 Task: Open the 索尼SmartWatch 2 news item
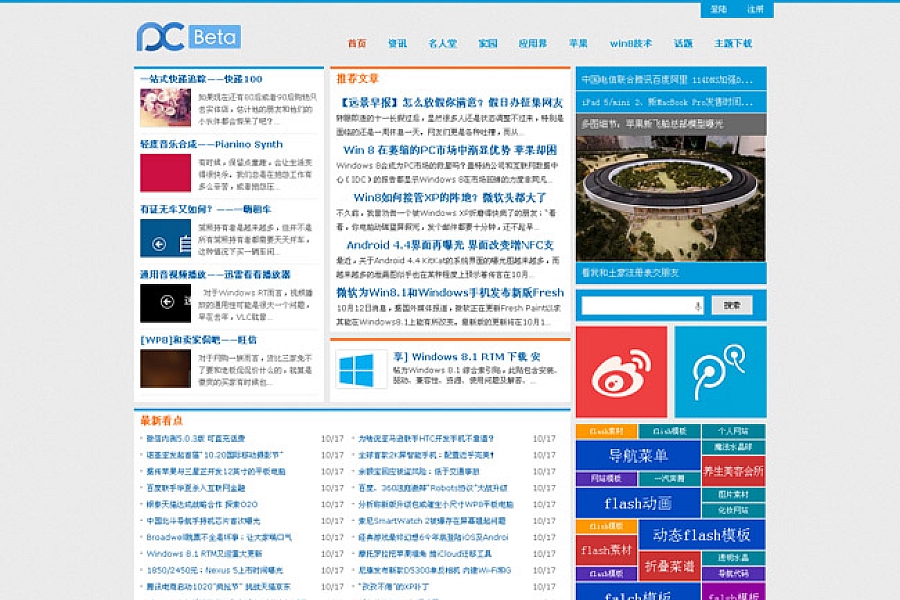432,521
